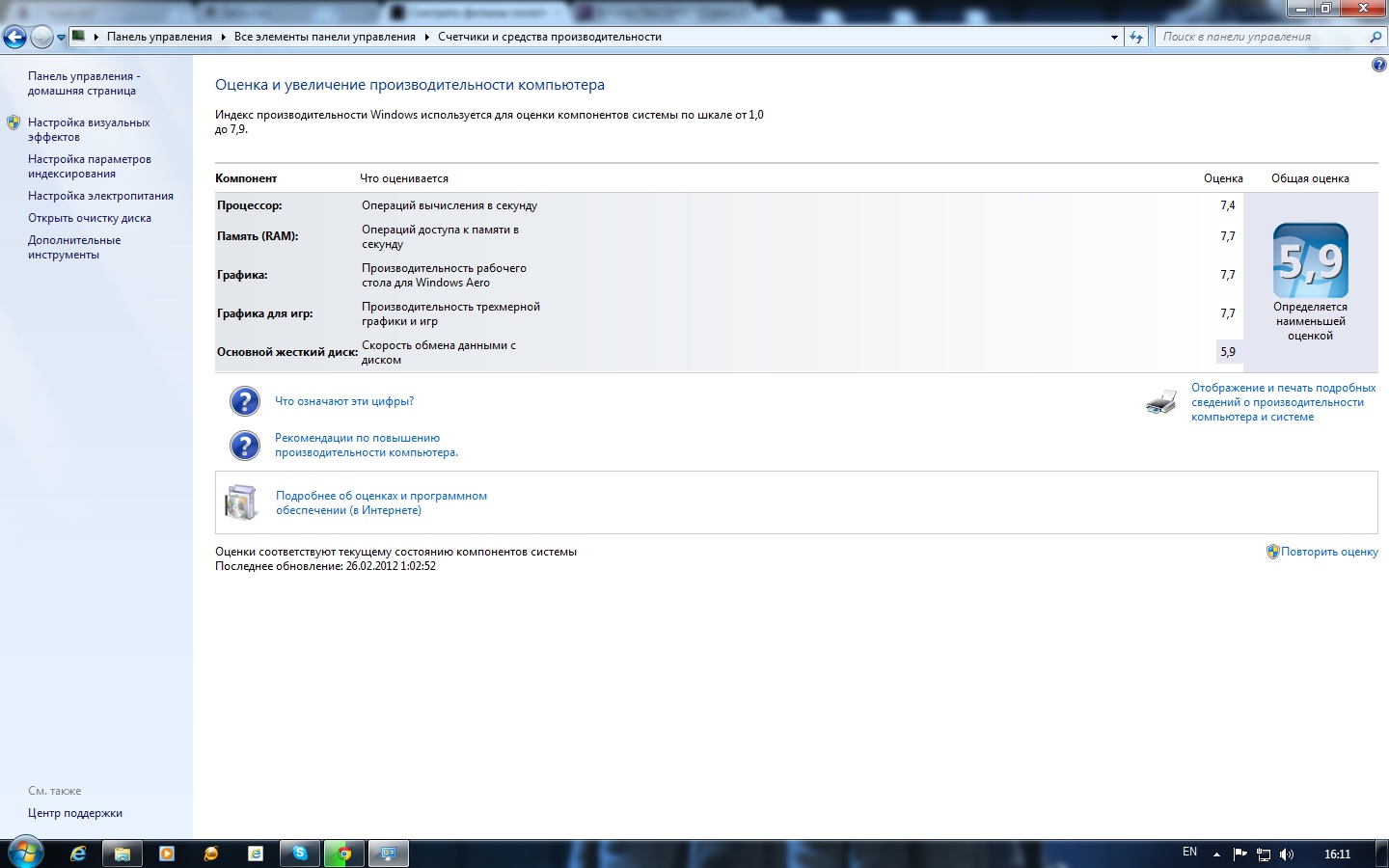Expand the address bar history dropdown arrow

1114,38
